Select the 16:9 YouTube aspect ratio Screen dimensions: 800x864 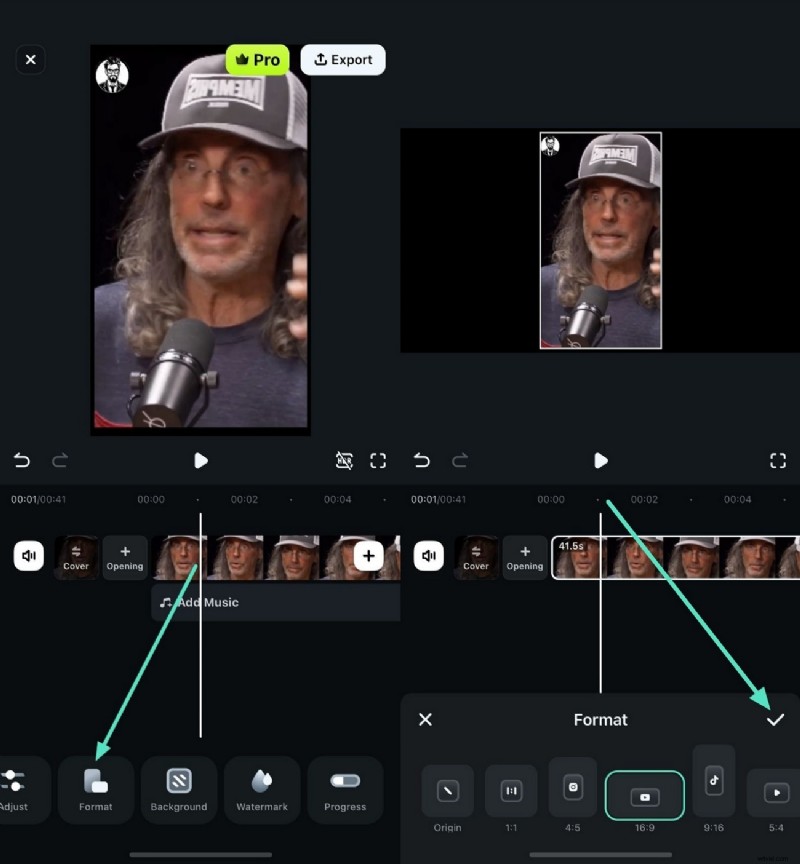pyautogui.click(x=644, y=796)
